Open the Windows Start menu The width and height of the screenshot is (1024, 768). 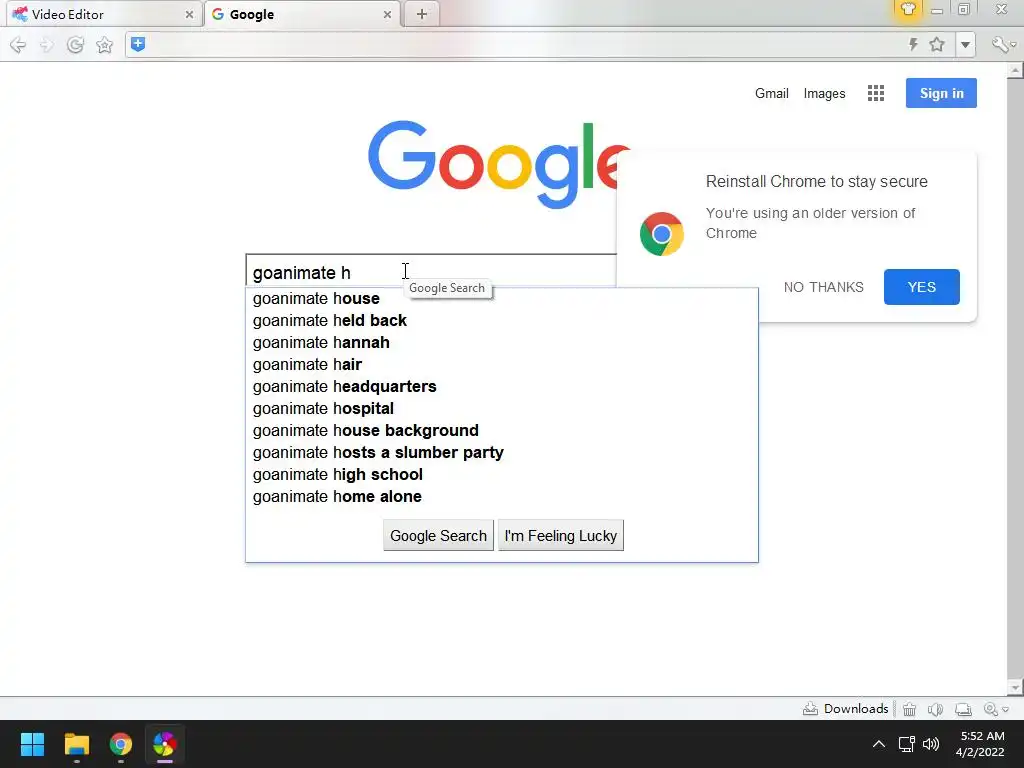pyautogui.click(x=32, y=744)
